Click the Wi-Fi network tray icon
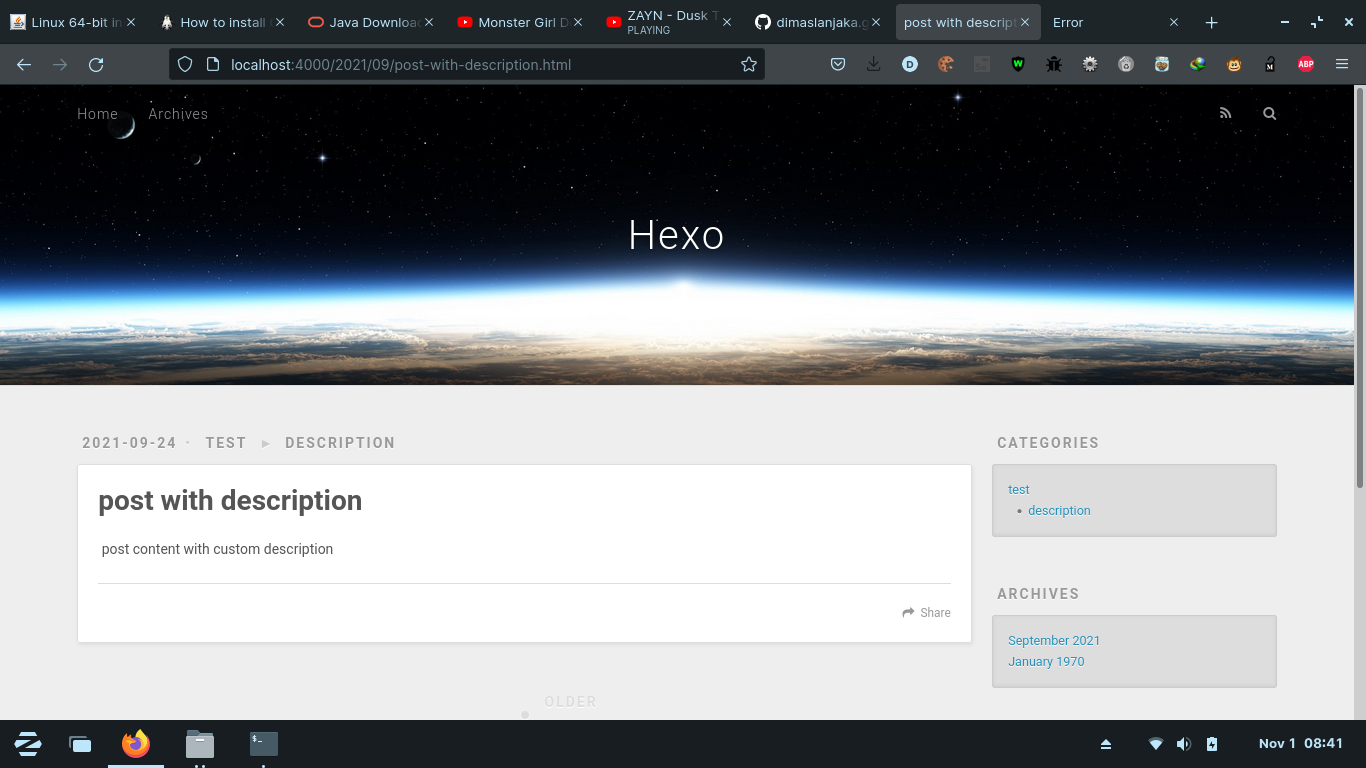The image size is (1366, 768). (x=1156, y=744)
